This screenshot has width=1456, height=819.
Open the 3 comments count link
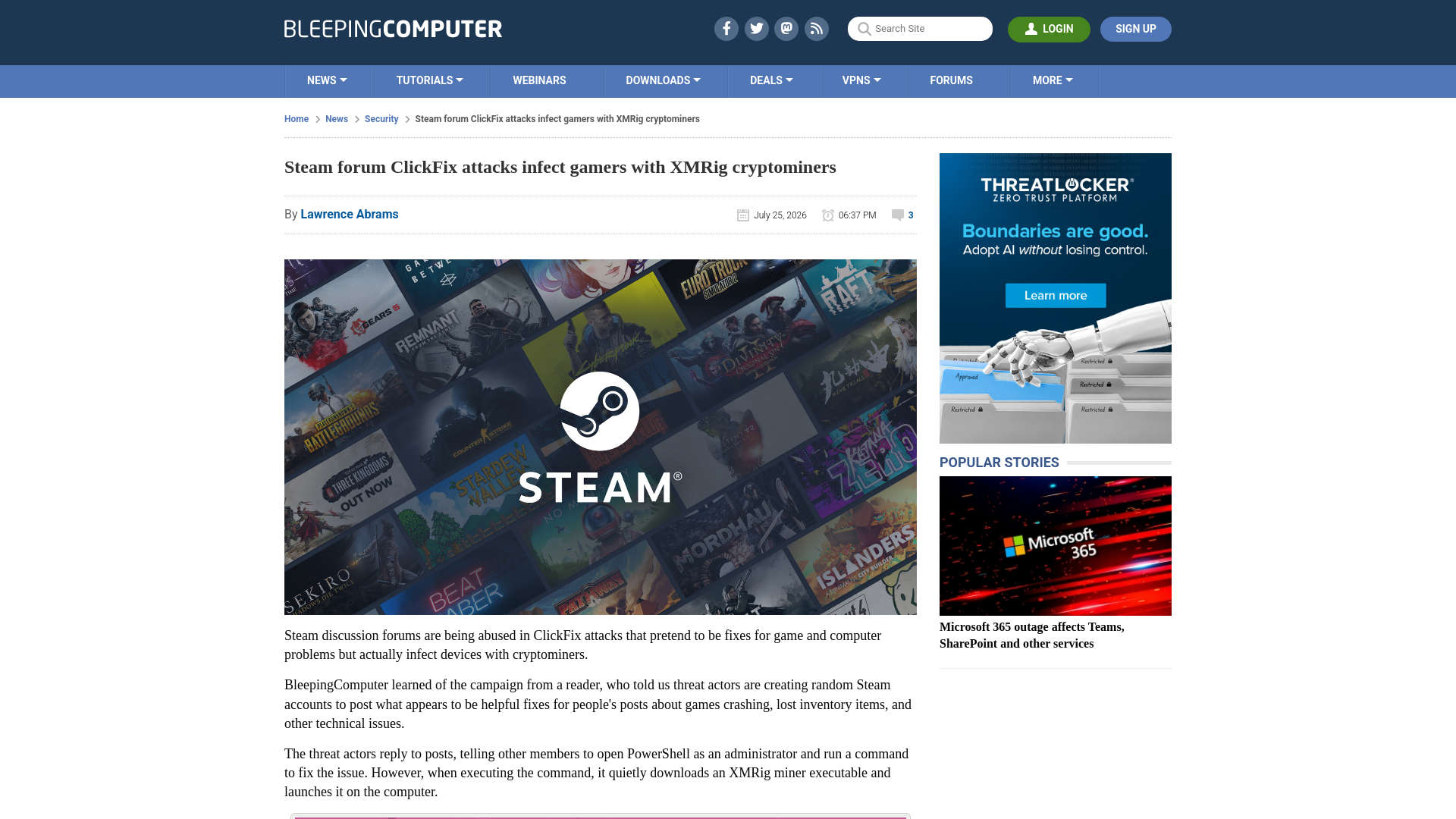click(911, 215)
